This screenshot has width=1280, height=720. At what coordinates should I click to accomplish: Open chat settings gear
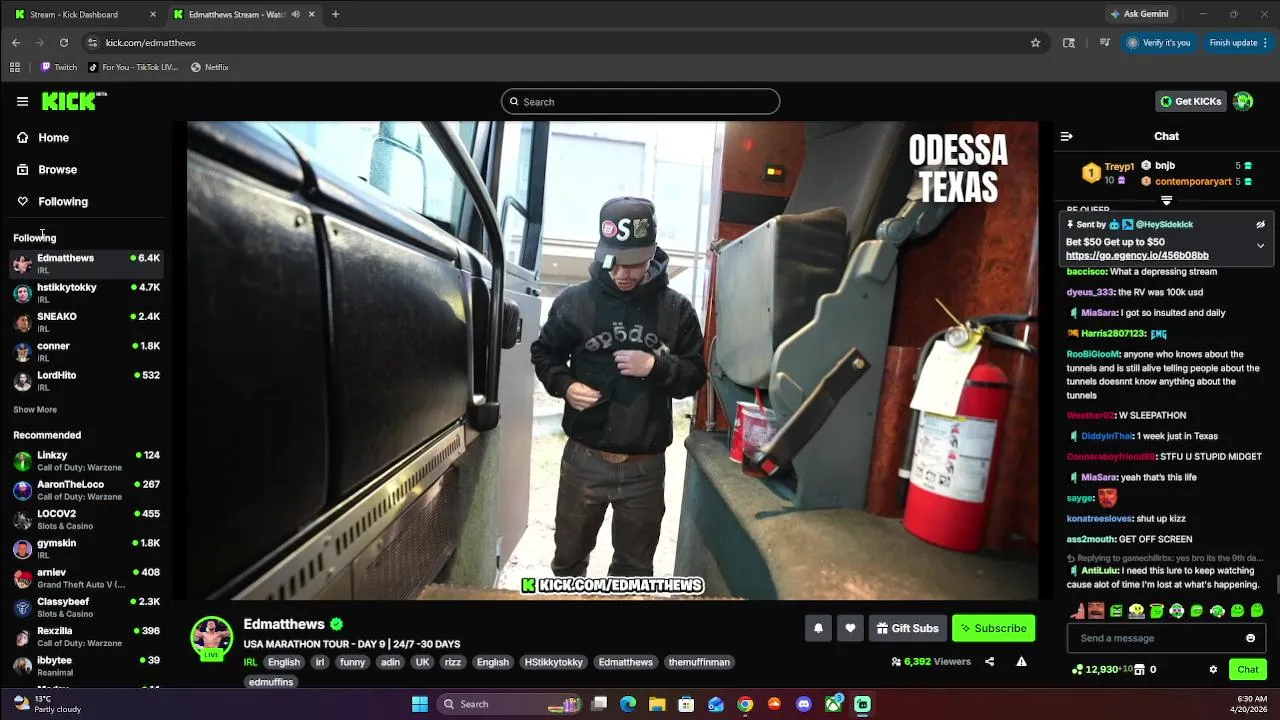point(1213,669)
